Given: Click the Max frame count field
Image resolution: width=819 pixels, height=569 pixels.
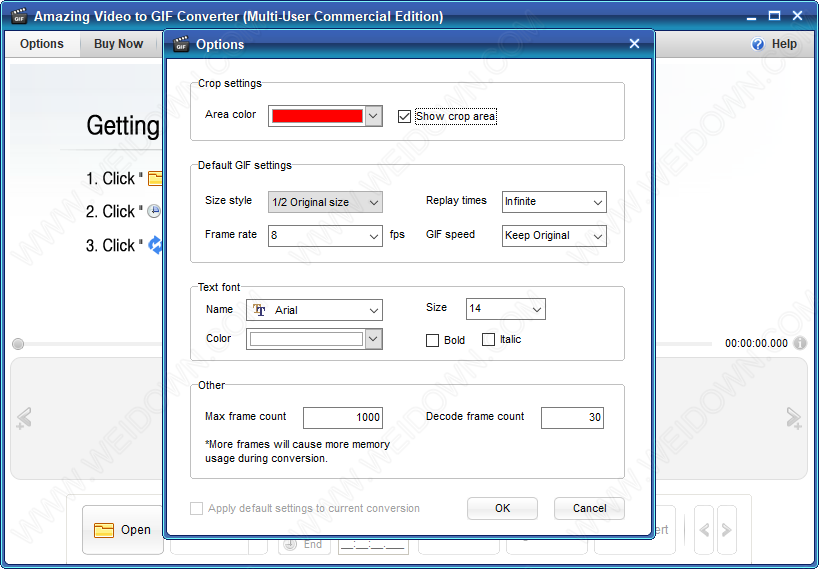Looking at the screenshot, I should 343,417.
